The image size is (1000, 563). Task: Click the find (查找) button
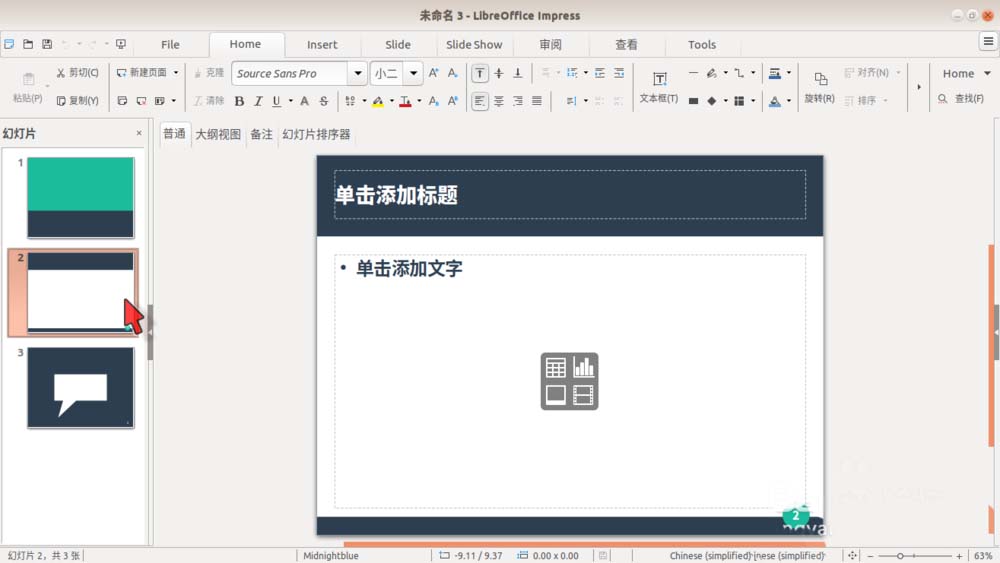[960, 99]
